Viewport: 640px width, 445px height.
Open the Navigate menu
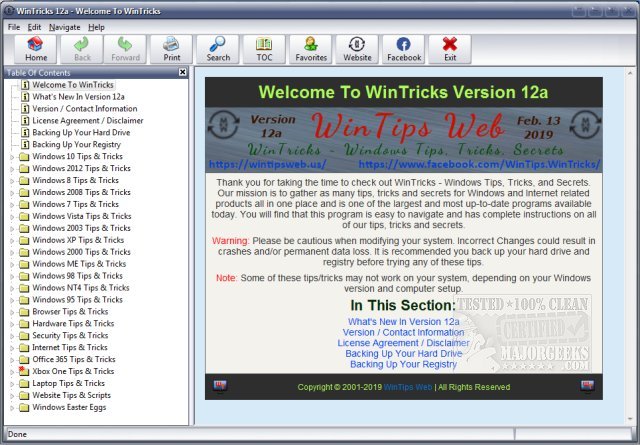tap(64, 27)
